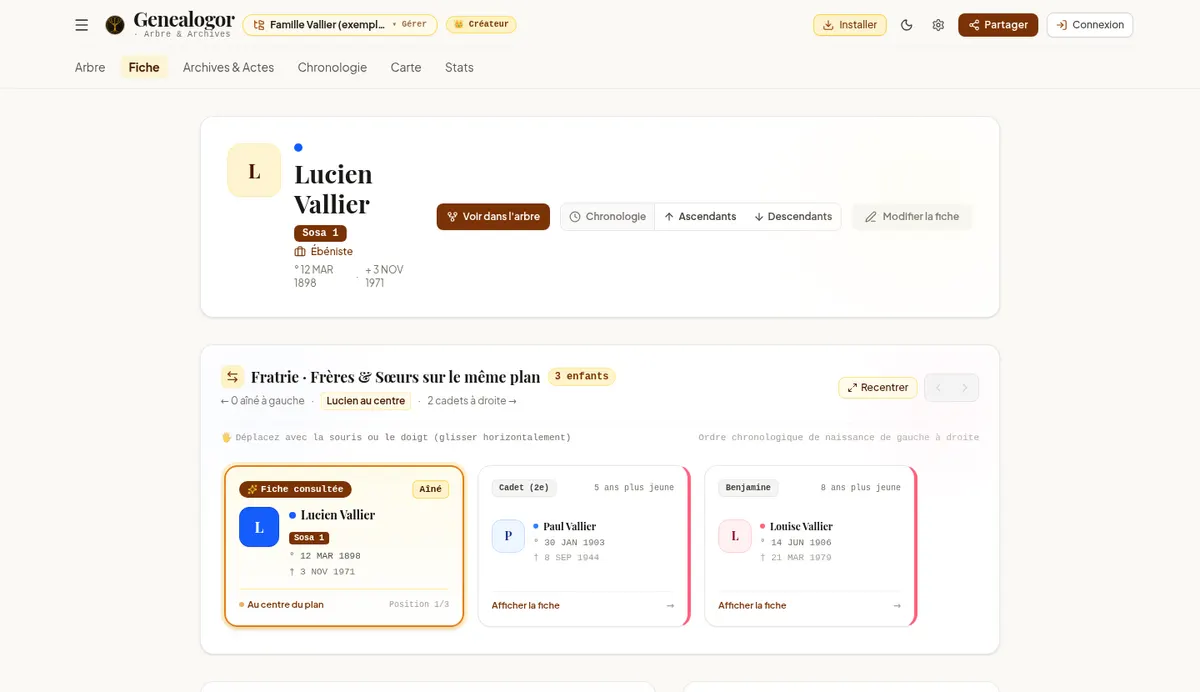
Task: Open Afficher la fiche for Louise Vallier
Action: tap(752, 606)
